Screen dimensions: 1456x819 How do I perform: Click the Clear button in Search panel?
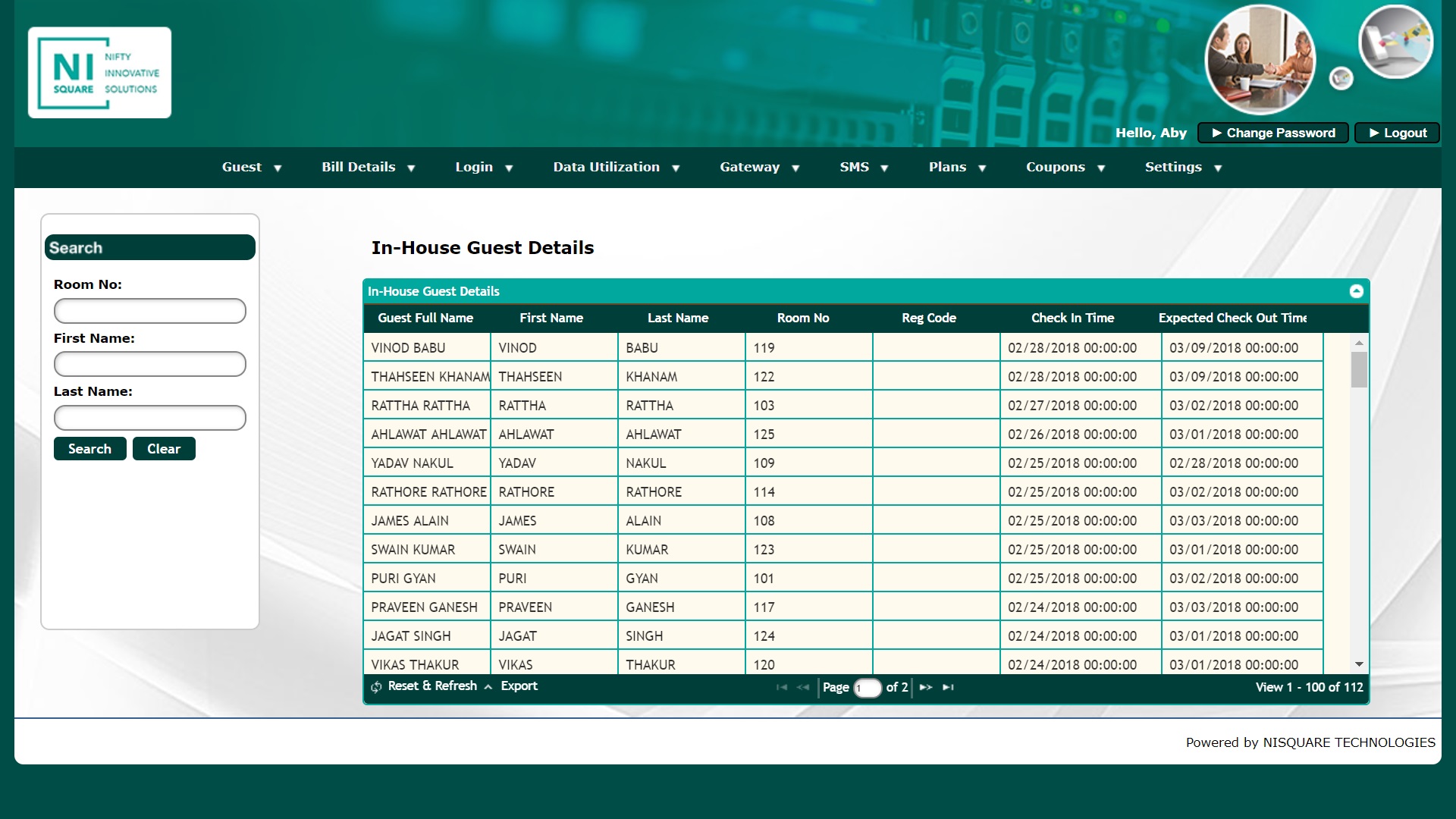tap(164, 449)
